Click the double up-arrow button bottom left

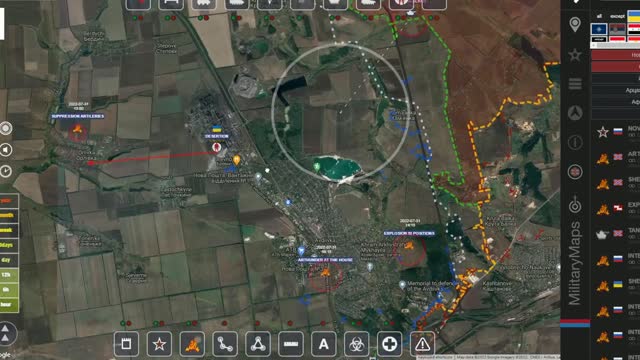pyautogui.click(x=6, y=333)
